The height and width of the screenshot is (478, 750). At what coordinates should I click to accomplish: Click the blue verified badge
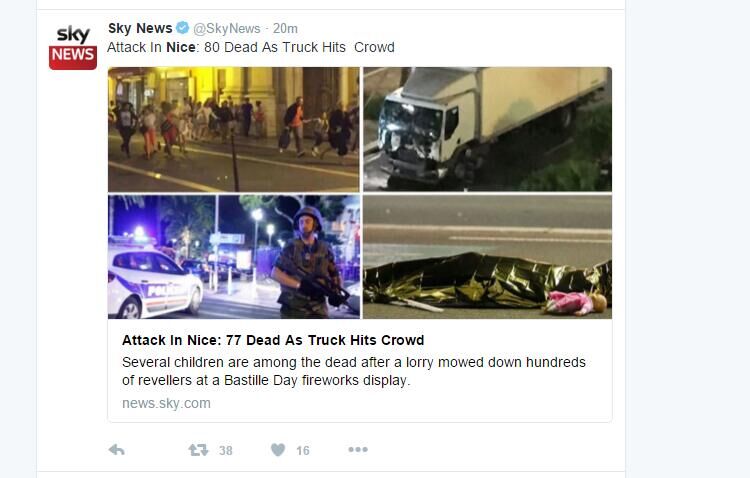click(182, 28)
